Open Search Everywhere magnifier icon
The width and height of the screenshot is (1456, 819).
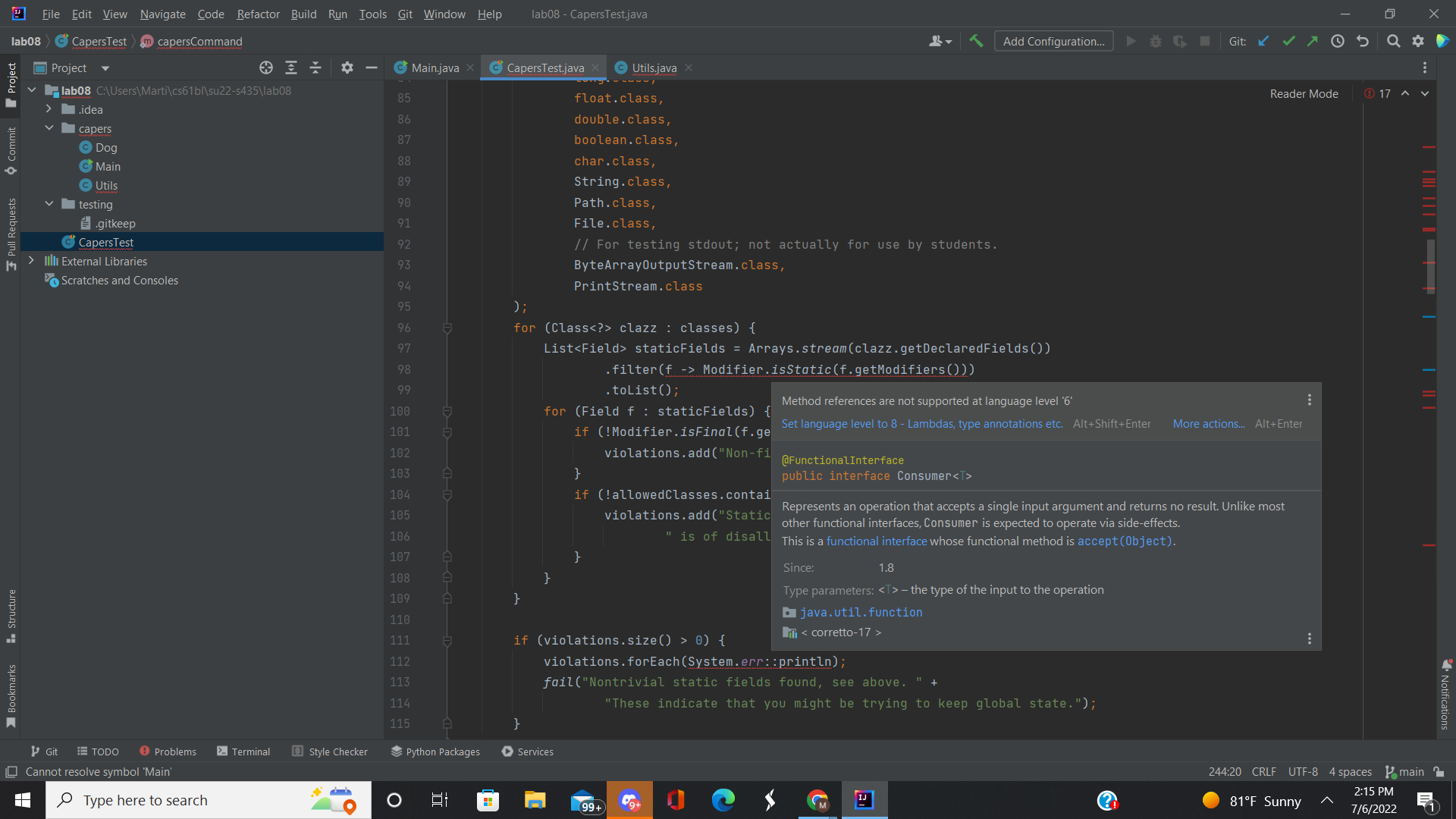coord(1393,41)
